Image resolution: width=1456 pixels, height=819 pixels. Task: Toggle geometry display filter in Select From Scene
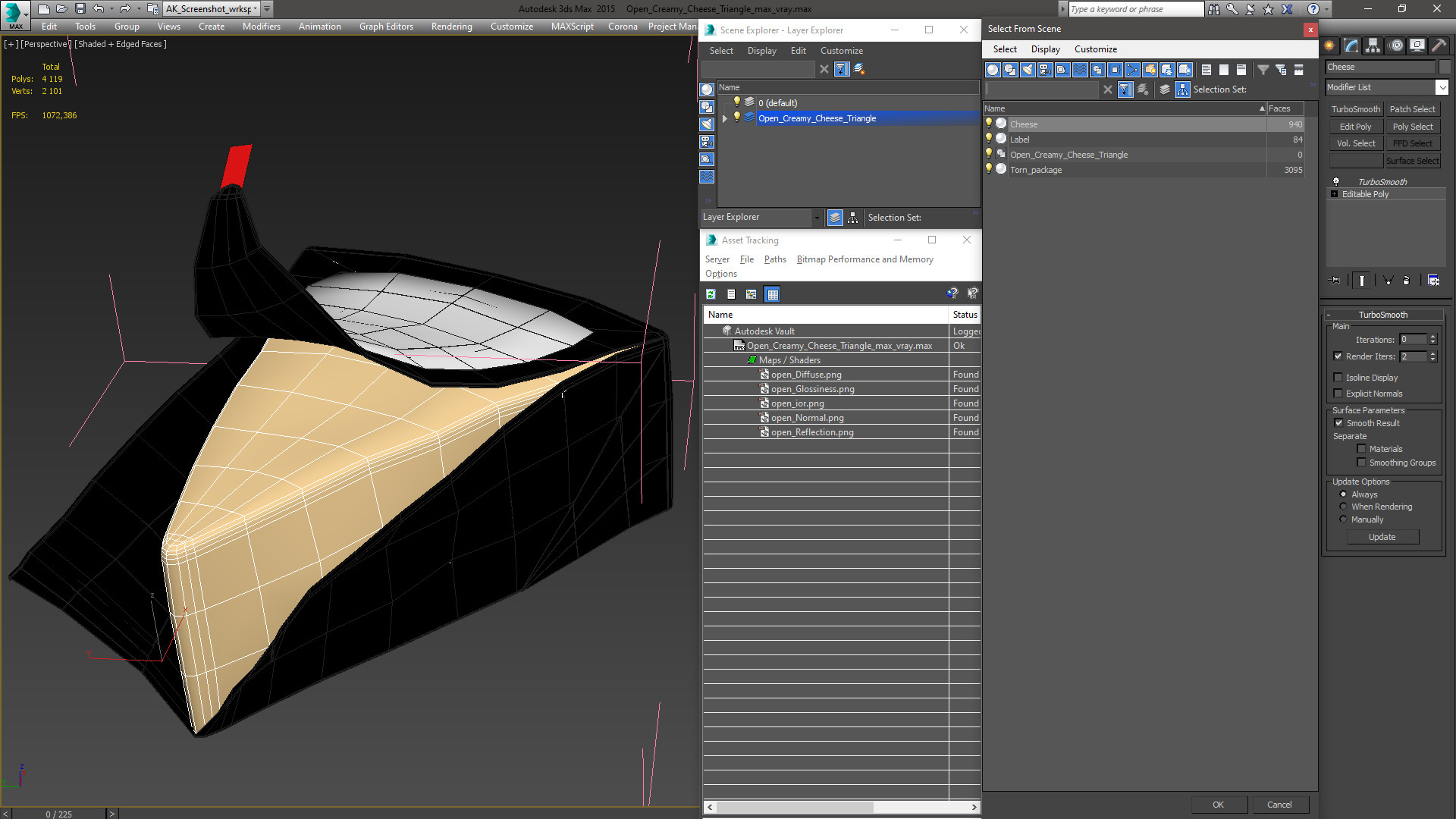pos(993,70)
